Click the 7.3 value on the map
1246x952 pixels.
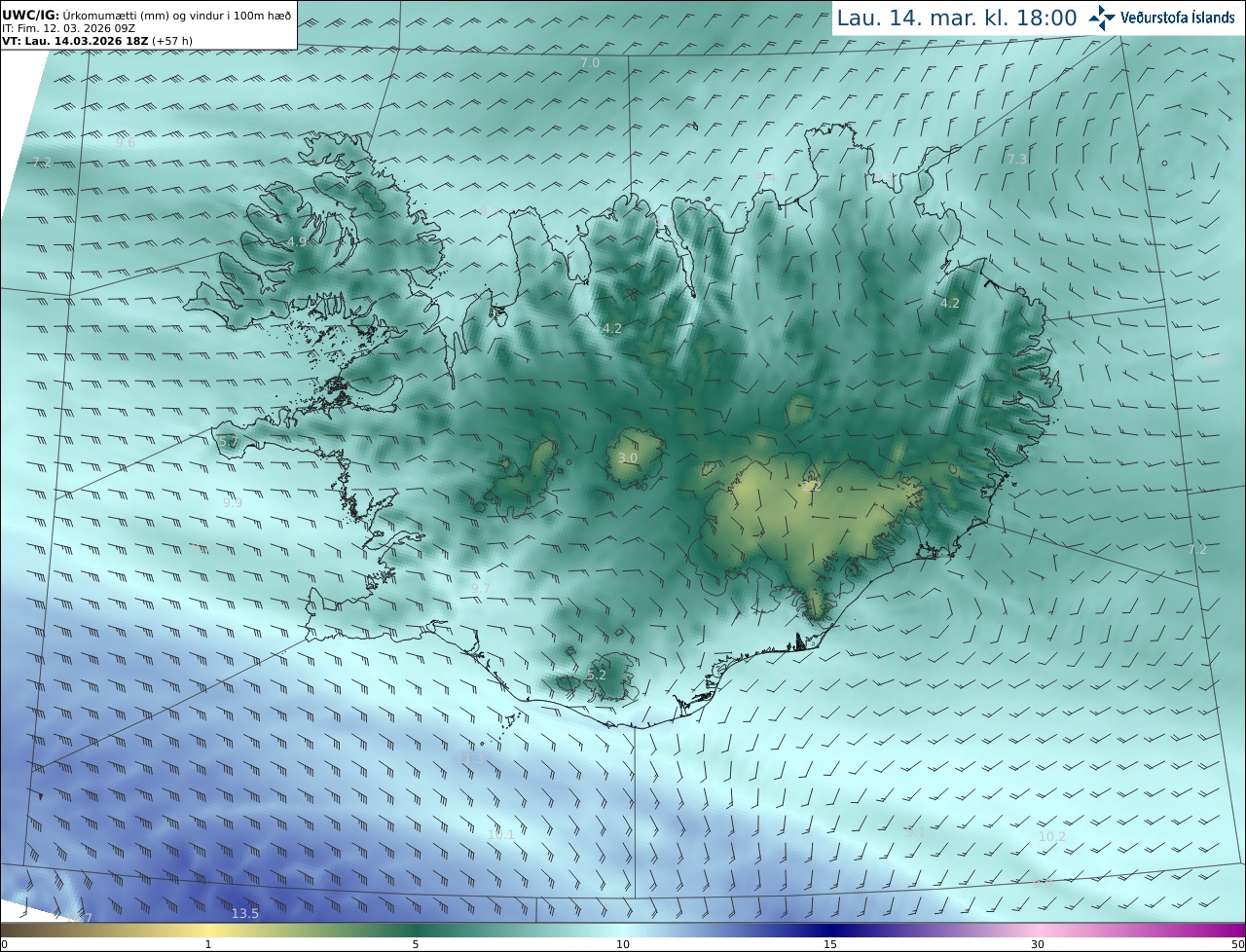(1017, 159)
